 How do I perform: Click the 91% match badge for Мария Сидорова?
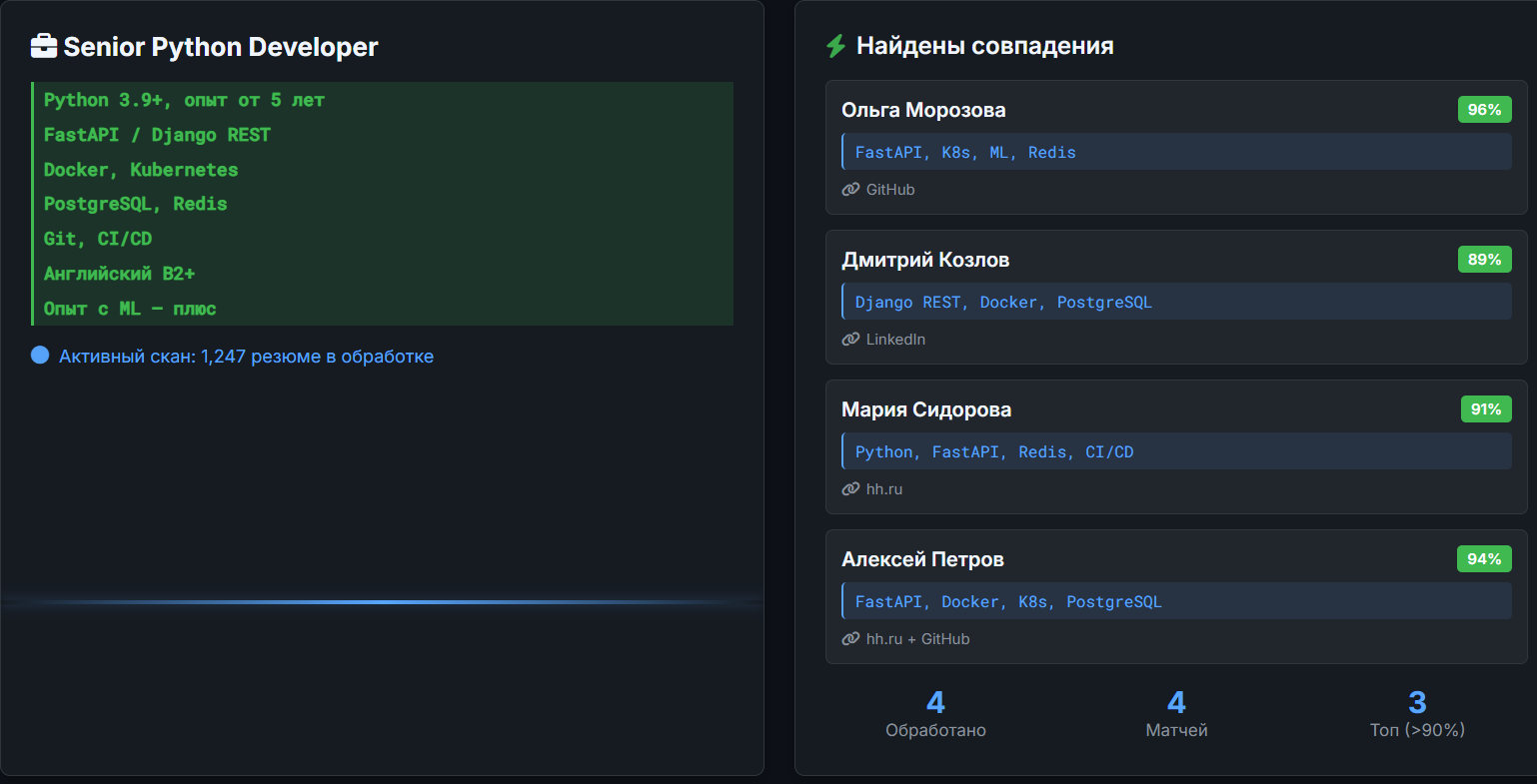1485,409
